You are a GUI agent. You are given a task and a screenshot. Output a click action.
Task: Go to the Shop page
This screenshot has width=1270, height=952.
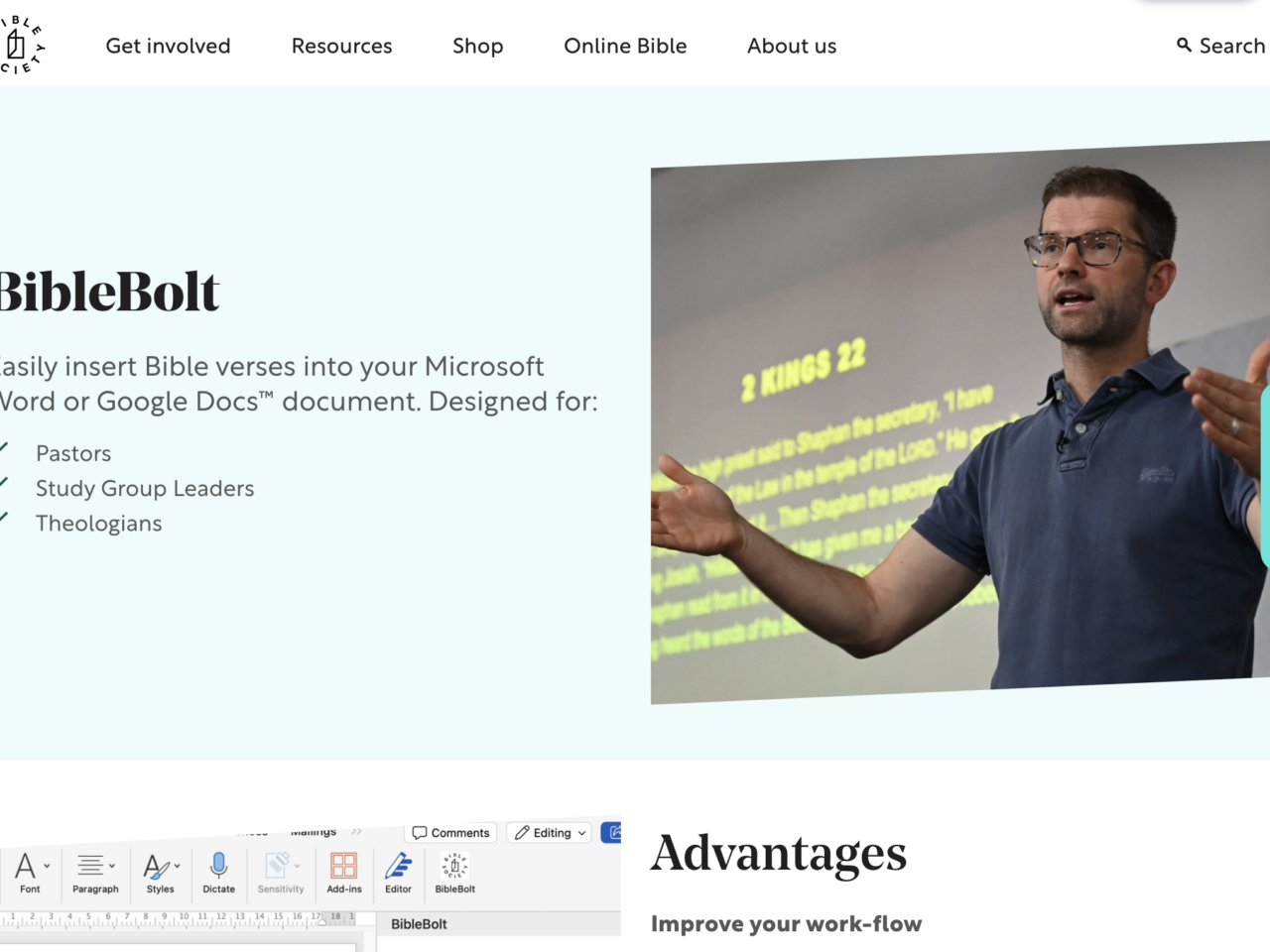click(x=477, y=46)
